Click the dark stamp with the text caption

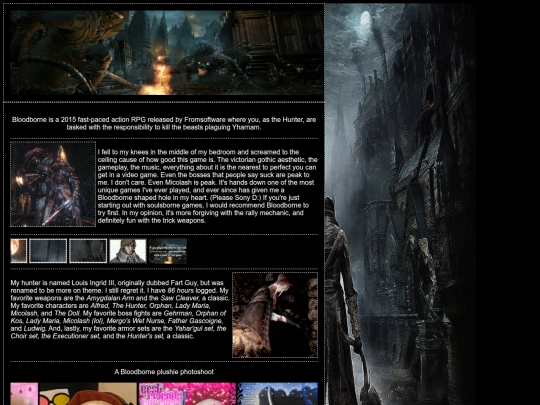[168, 251]
